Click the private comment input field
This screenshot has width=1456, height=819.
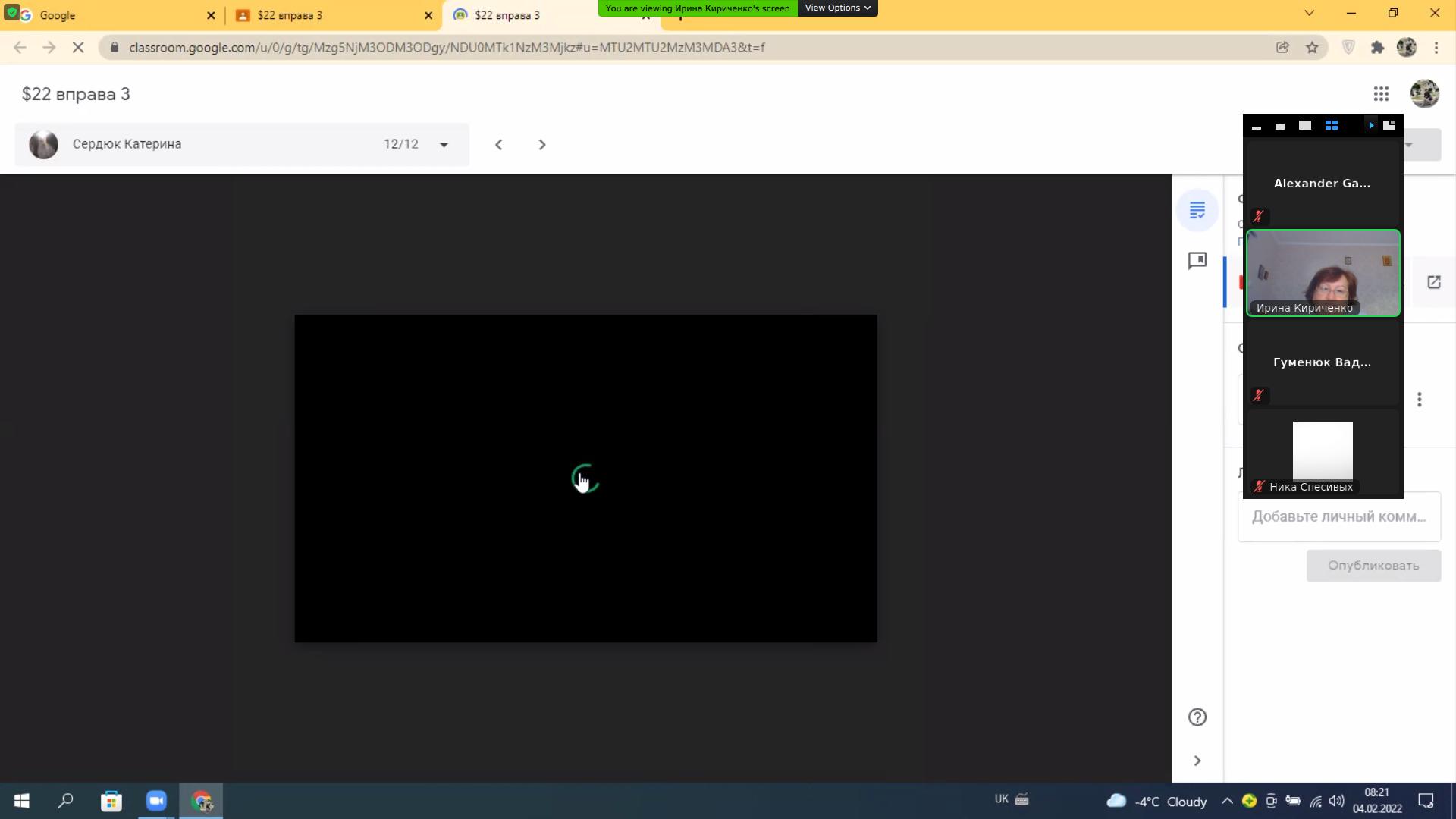tap(1338, 517)
